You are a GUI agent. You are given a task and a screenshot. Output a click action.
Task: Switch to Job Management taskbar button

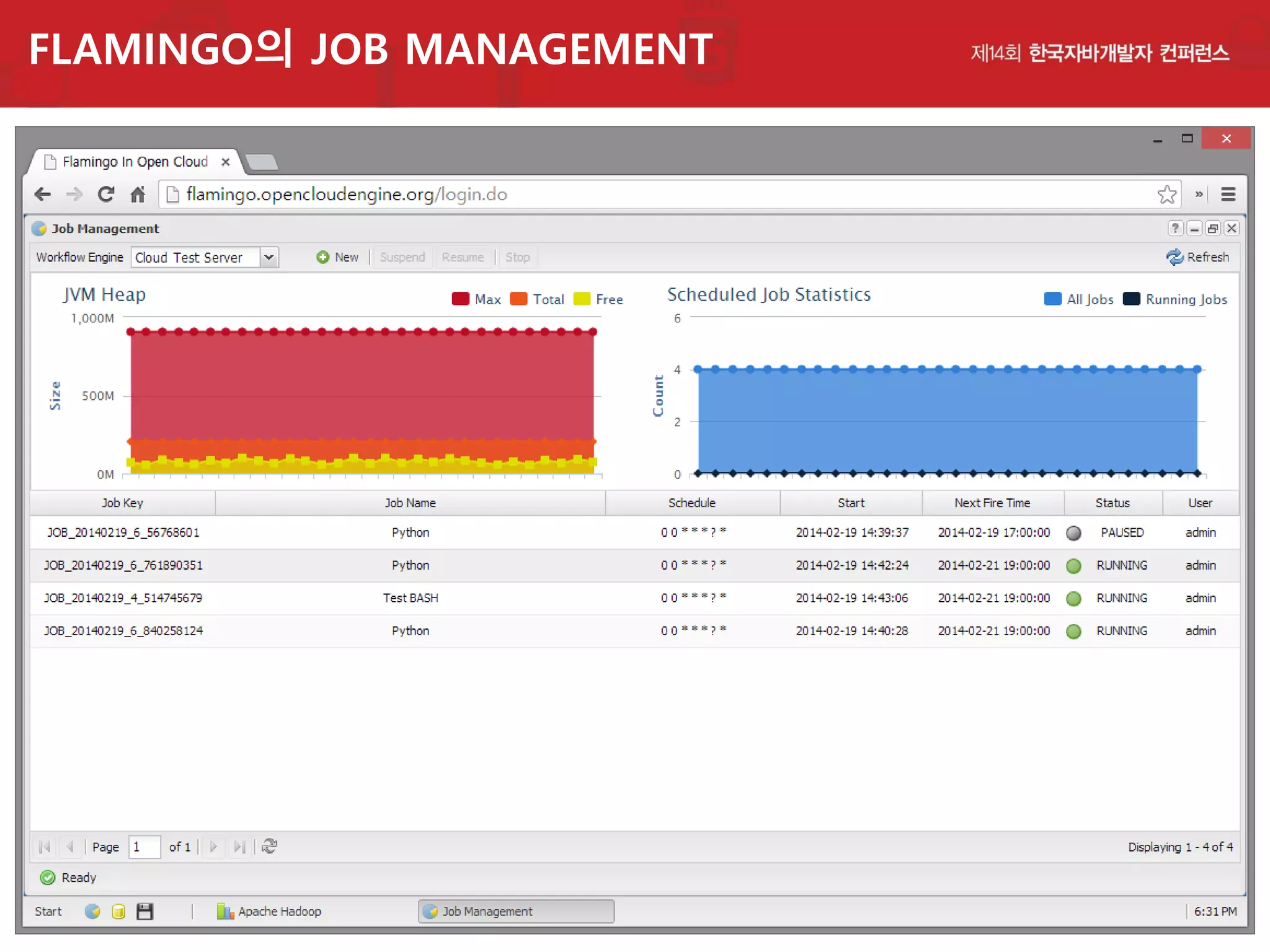click(516, 912)
